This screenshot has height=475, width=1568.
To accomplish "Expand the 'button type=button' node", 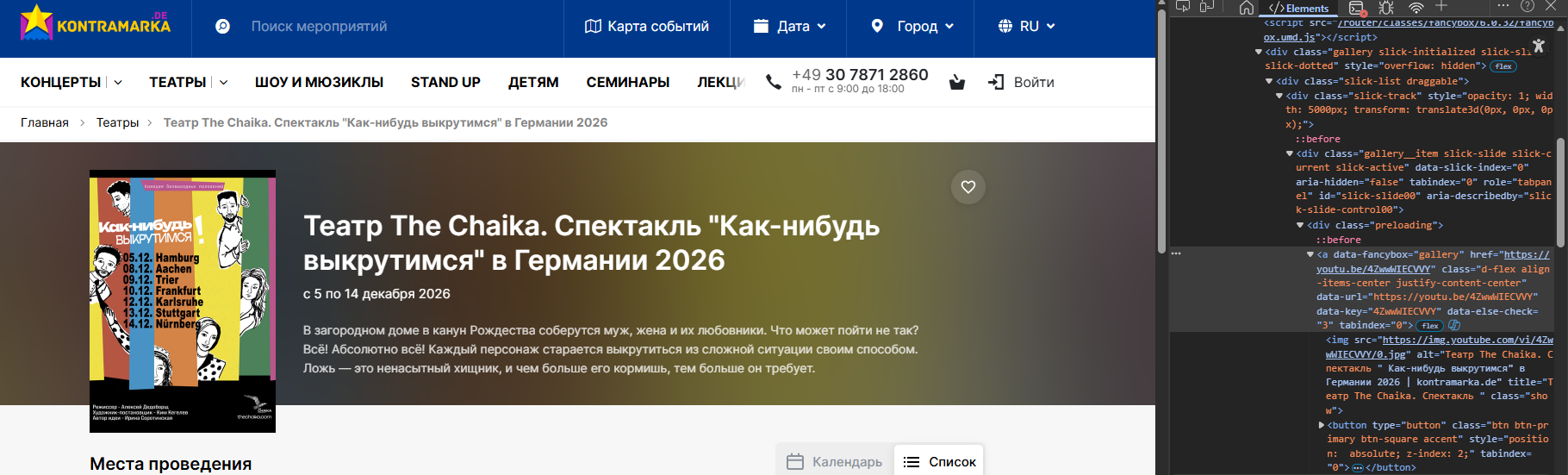I will [x=1322, y=425].
